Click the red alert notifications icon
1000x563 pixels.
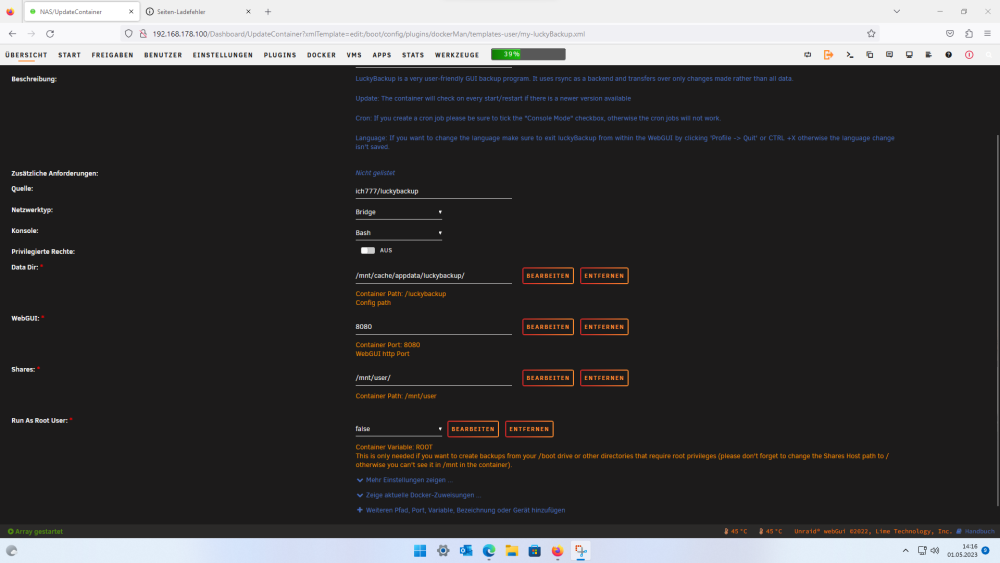coord(969,55)
